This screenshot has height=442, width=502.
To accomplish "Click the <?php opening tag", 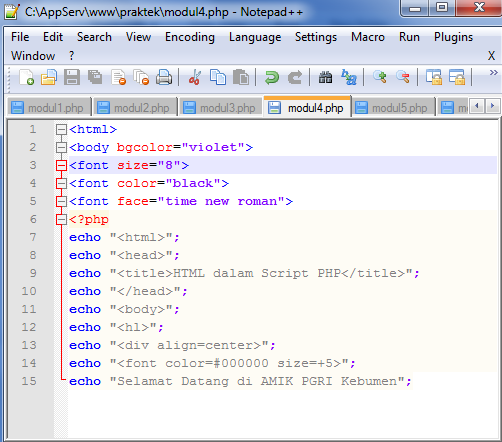I will coord(89,219).
